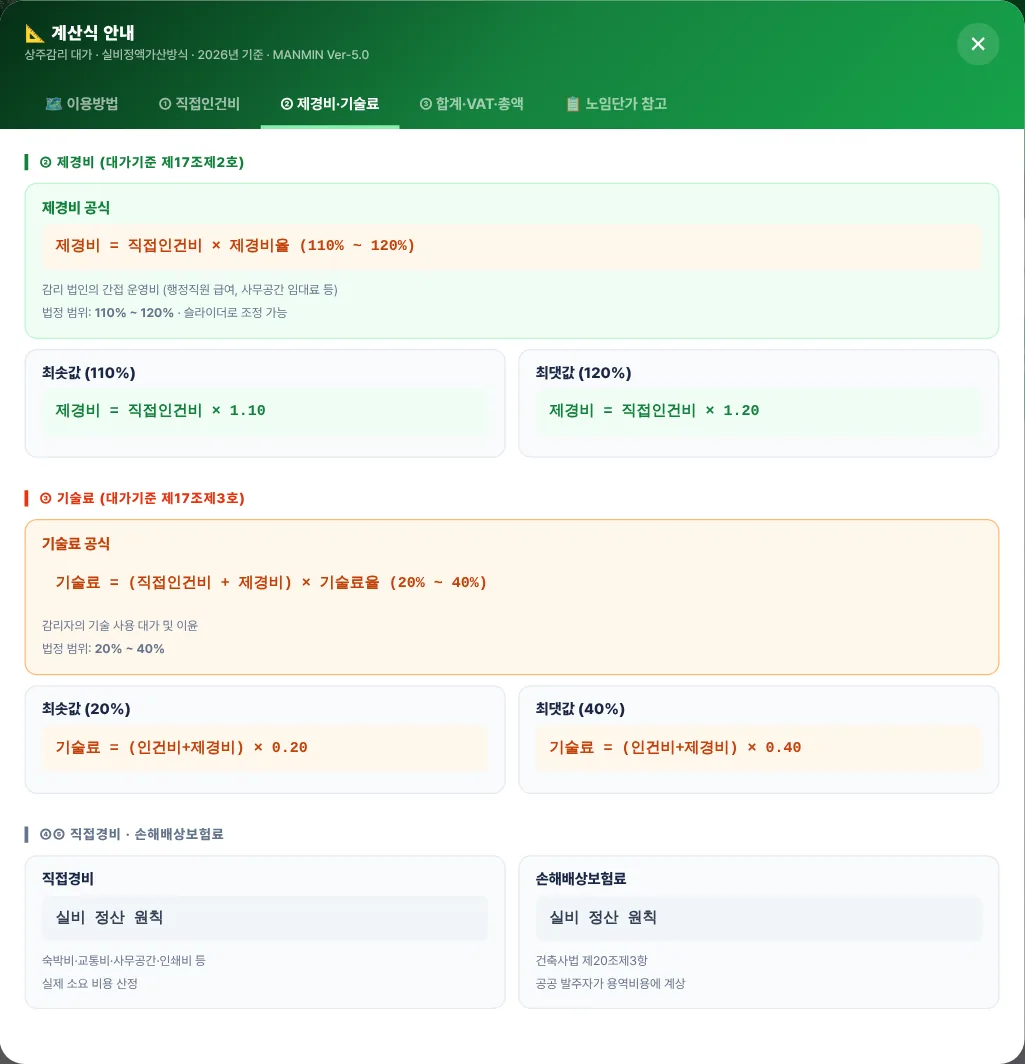Open the 노임단가 참고 tab
The image size is (1025, 1064).
coord(616,104)
